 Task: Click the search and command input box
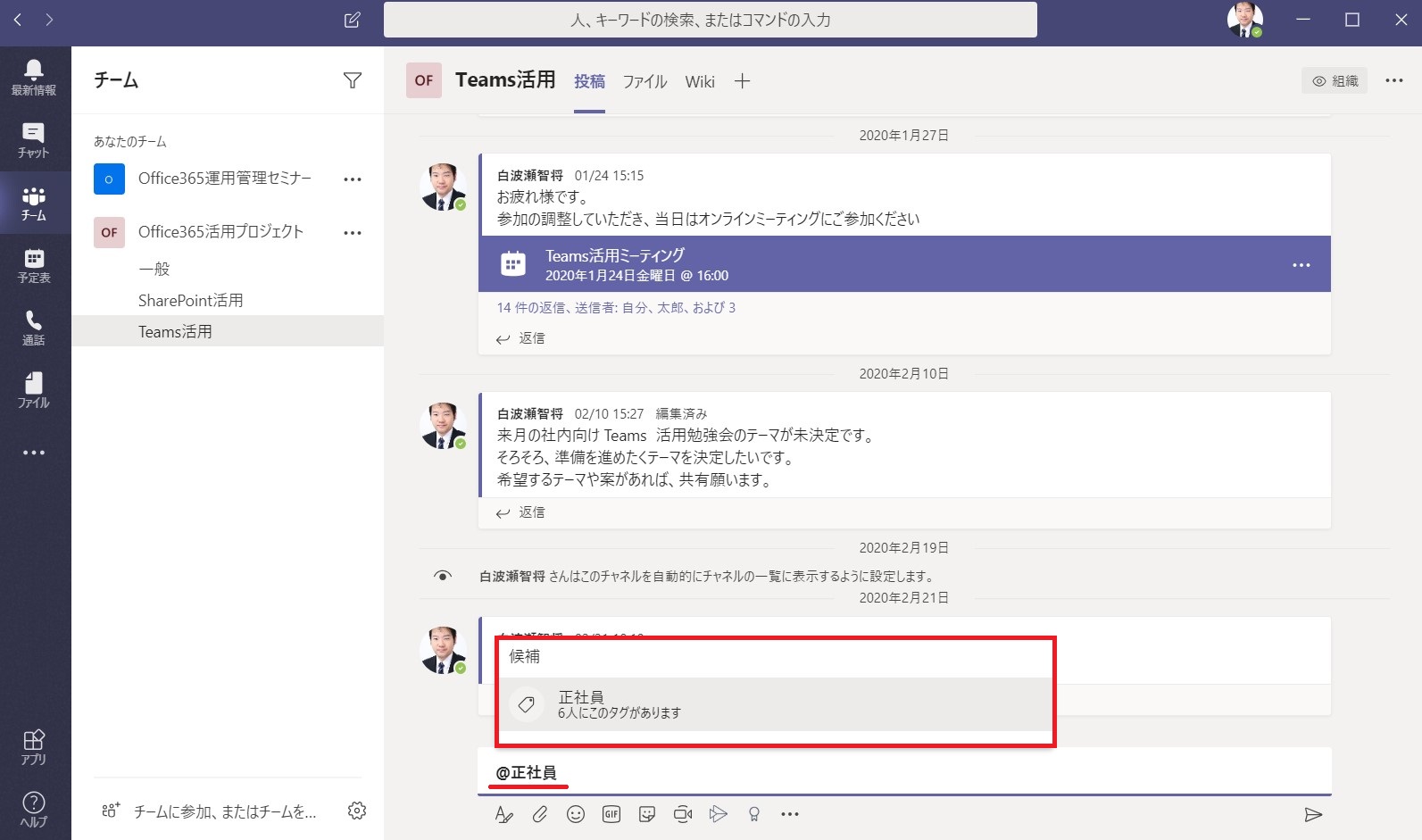[711, 20]
